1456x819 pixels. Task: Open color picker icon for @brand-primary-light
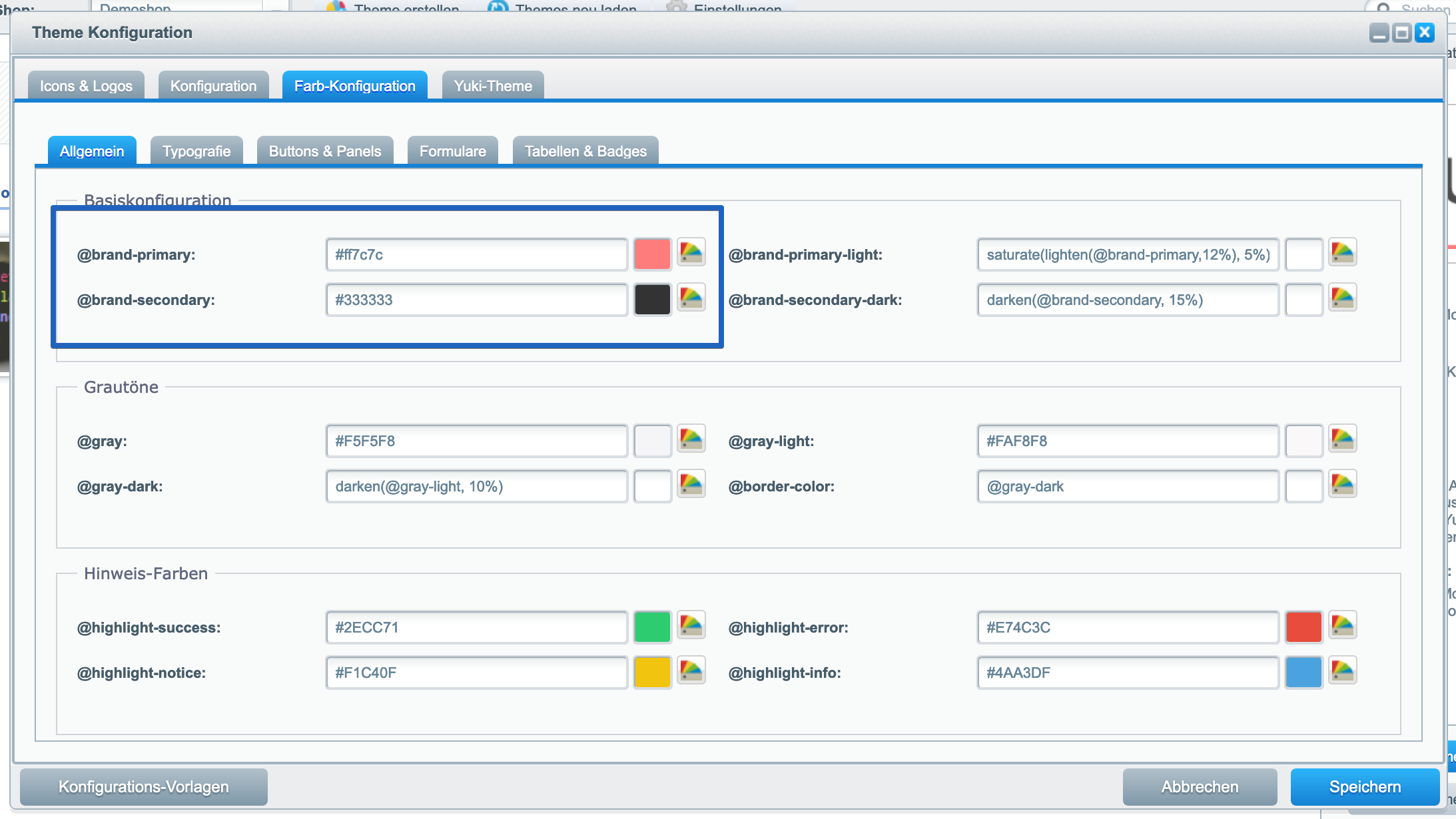coord(1342,253)
